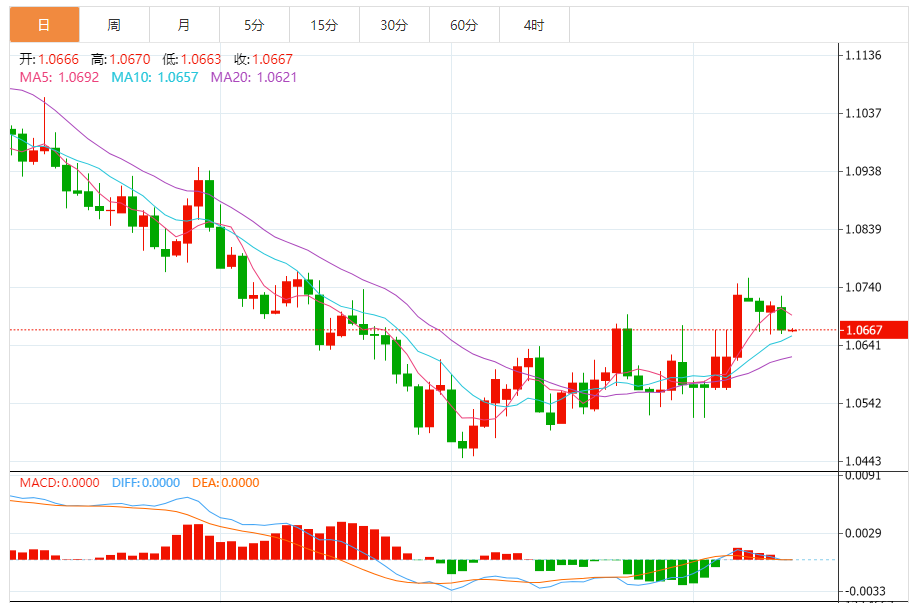This screenshot has width=915, height=603.
Task: Click the 开: 1.0666 open price value
Action: pos(49,59)
